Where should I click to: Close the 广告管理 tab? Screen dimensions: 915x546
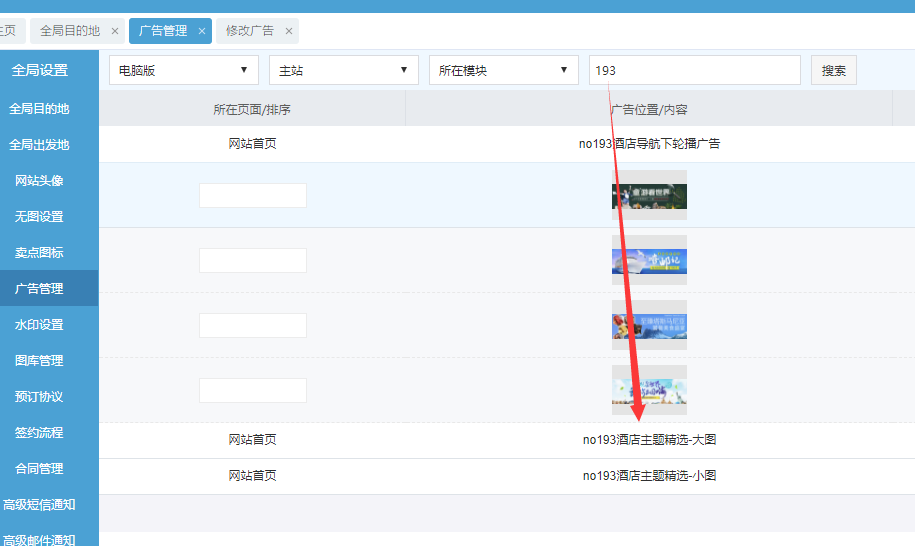(x=202, y=31)
